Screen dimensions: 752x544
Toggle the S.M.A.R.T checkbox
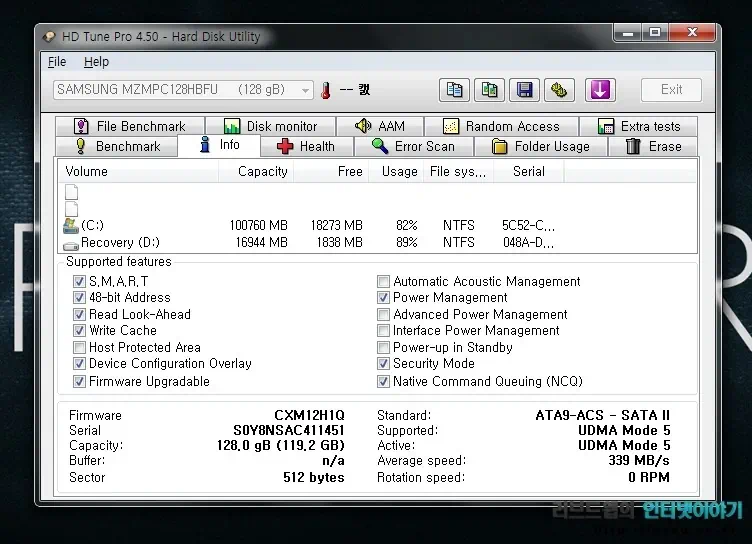coord(80,281)
